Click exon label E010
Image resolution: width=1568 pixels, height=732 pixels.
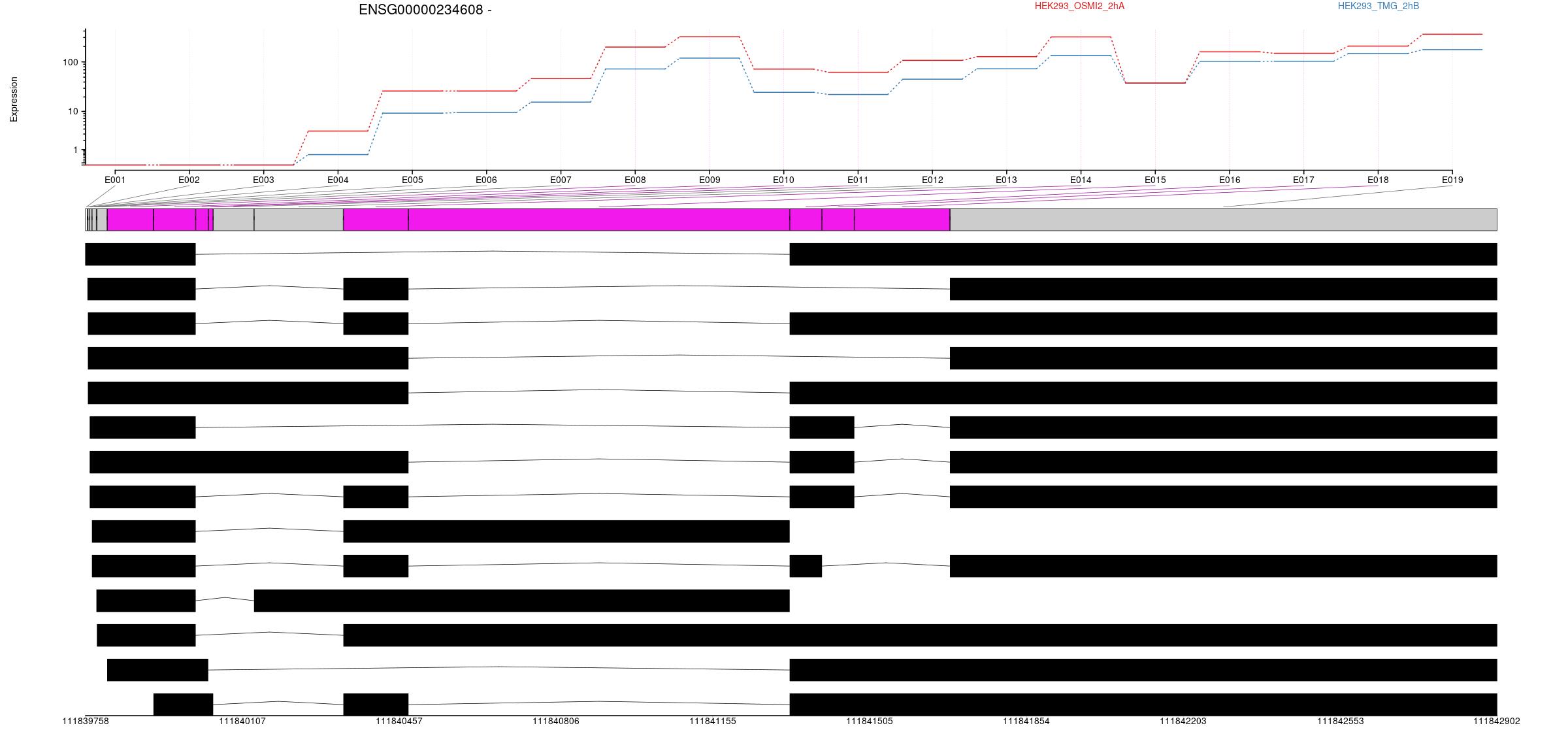(x=783, y=180)
